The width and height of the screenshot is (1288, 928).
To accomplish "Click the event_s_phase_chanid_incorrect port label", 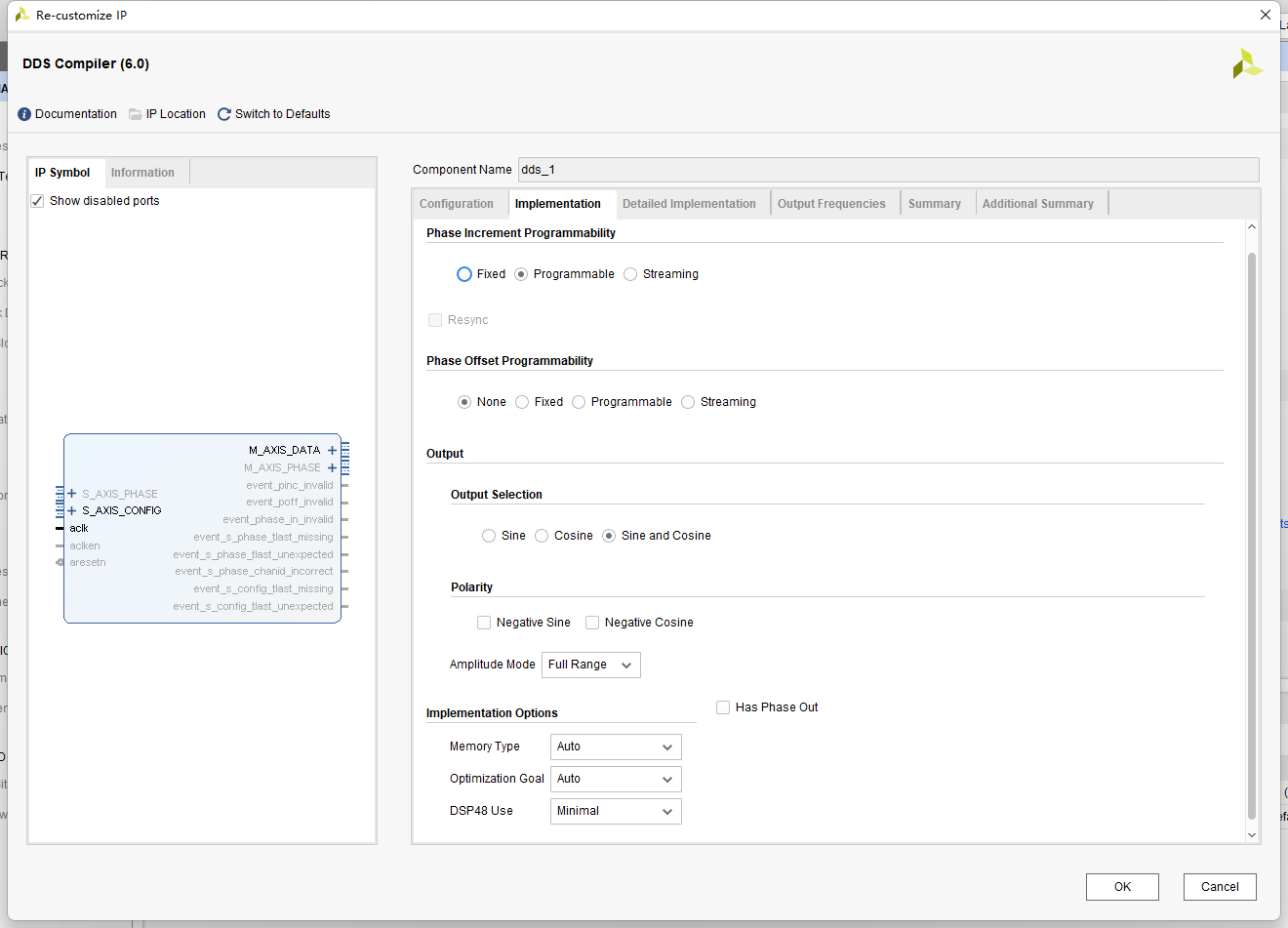I will [254, 571].
